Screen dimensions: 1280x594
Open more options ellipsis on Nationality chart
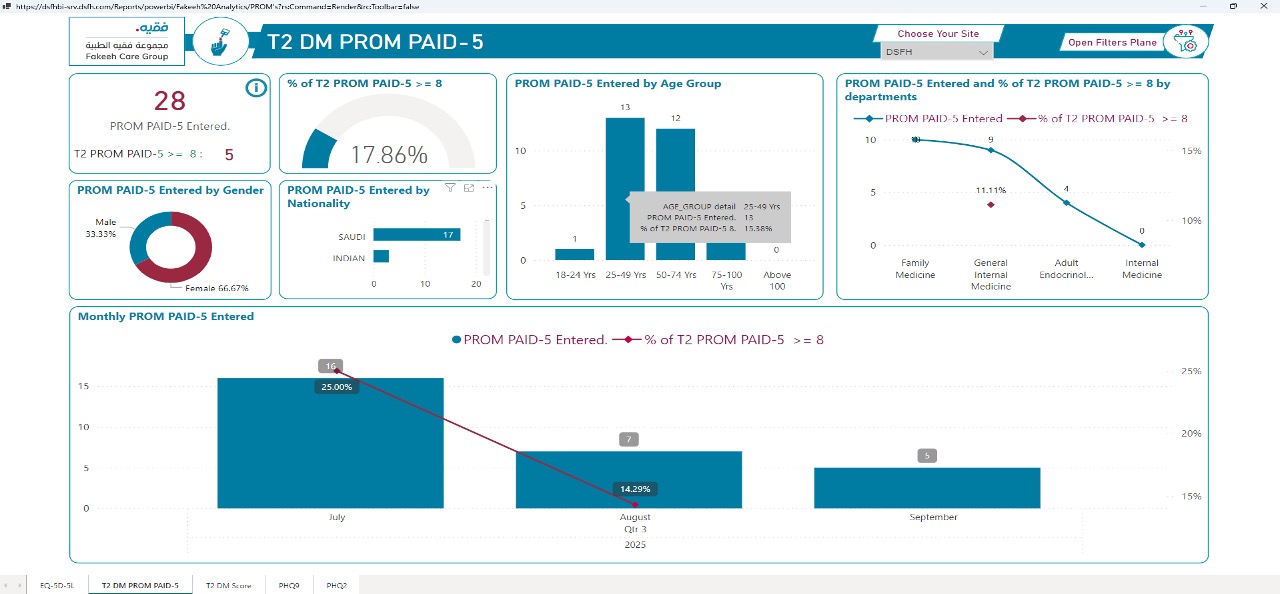488,187
